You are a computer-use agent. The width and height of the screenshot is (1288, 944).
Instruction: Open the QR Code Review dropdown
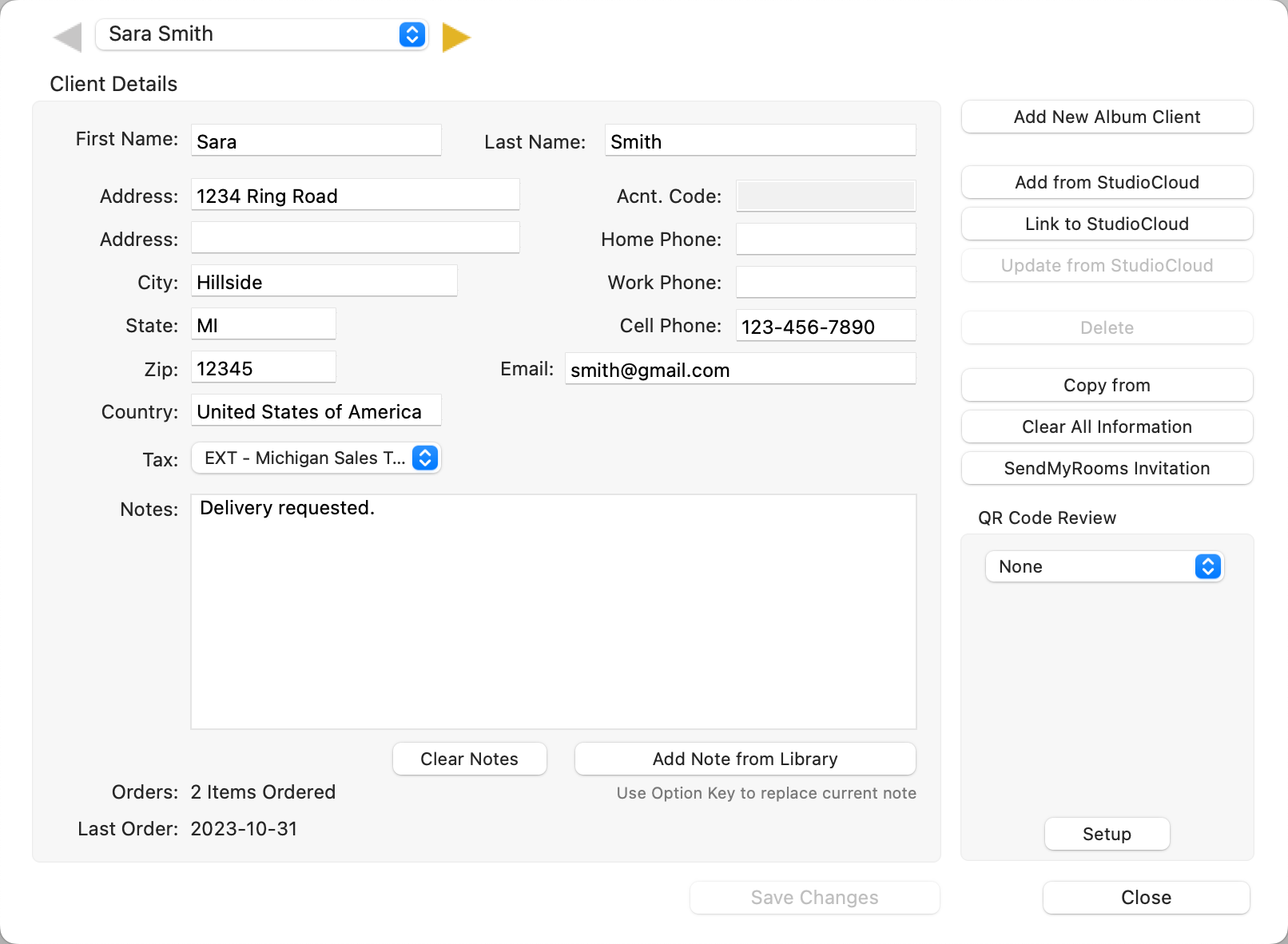1104,566
